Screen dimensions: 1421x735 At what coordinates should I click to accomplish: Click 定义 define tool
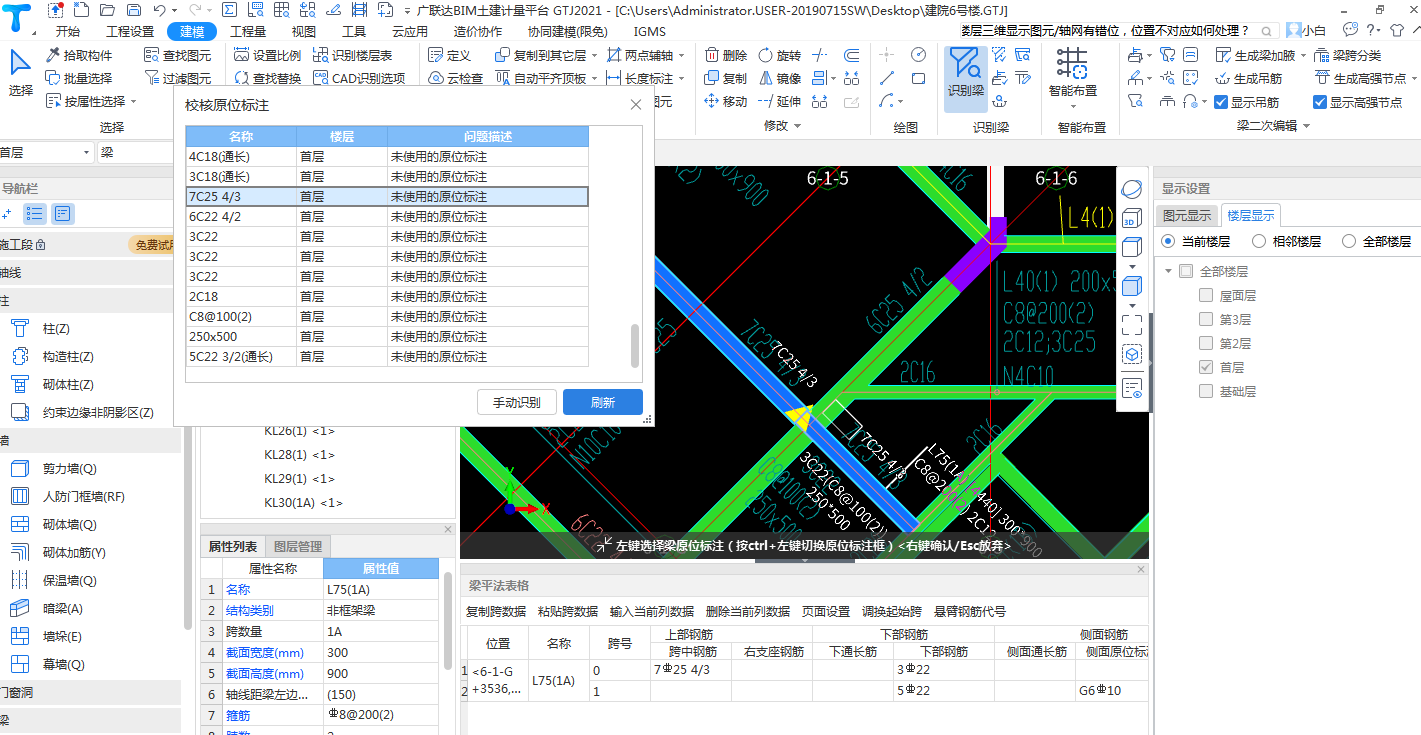(x=449, y=55)
